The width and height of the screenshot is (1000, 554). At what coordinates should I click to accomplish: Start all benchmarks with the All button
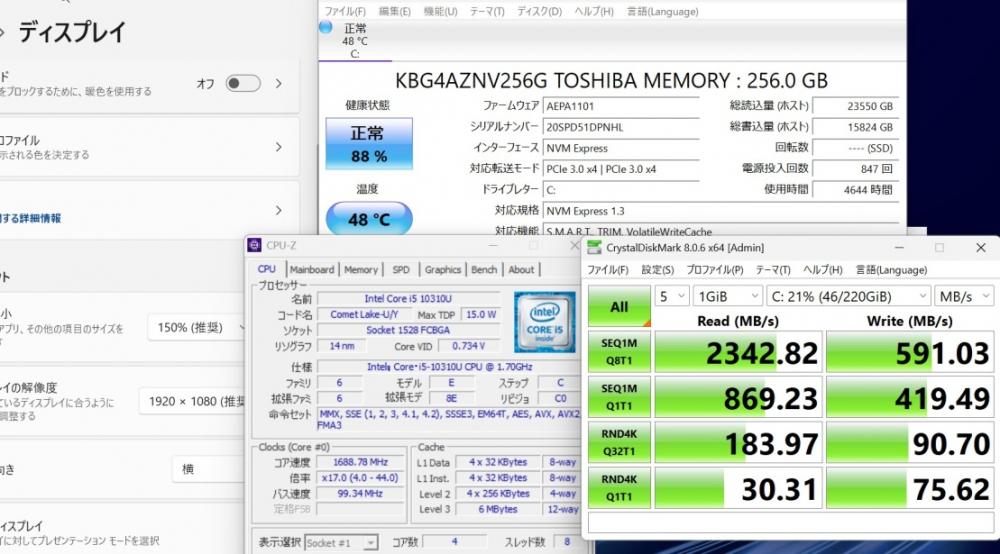click(619, 307)
